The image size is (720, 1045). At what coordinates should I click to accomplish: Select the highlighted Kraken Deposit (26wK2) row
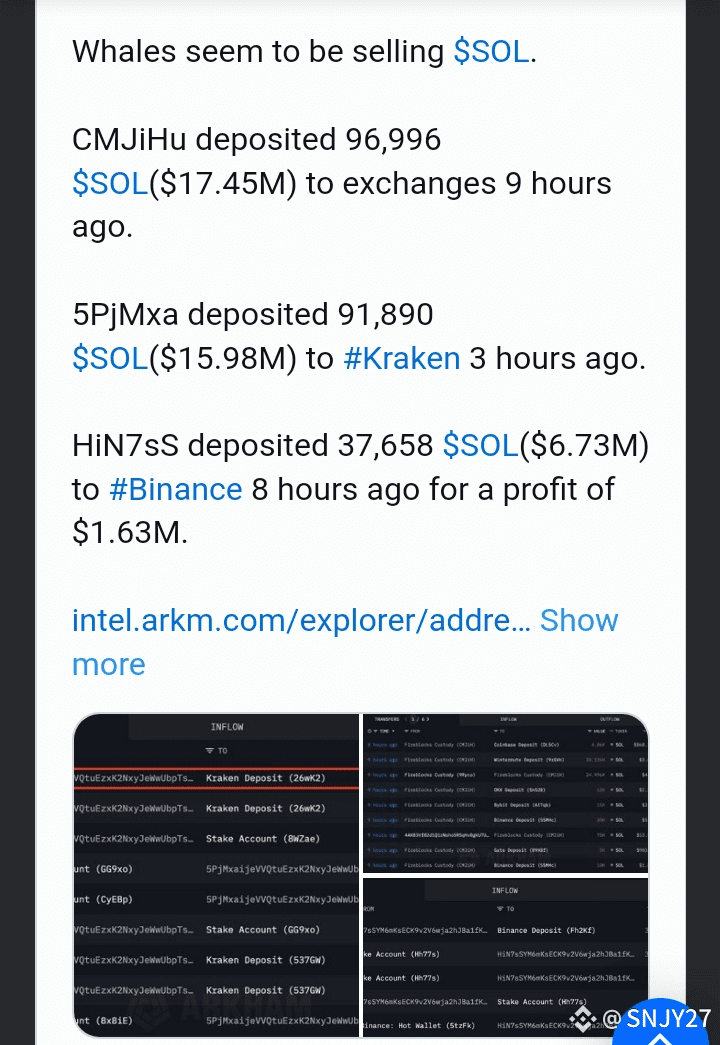pyautogui.click(x=216, y=778)
